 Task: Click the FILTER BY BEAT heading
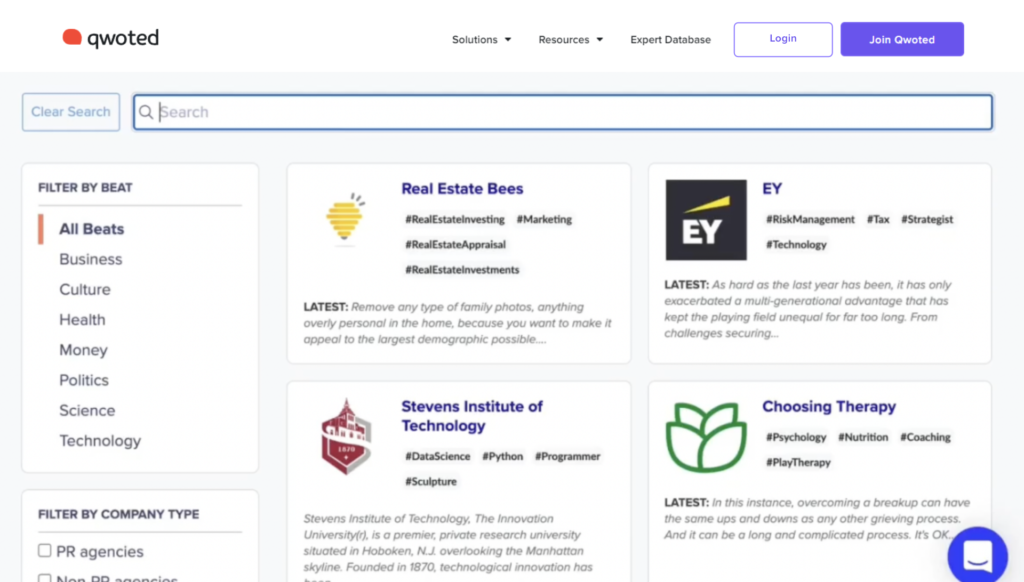pyautogui.click(x=85, y=188)
